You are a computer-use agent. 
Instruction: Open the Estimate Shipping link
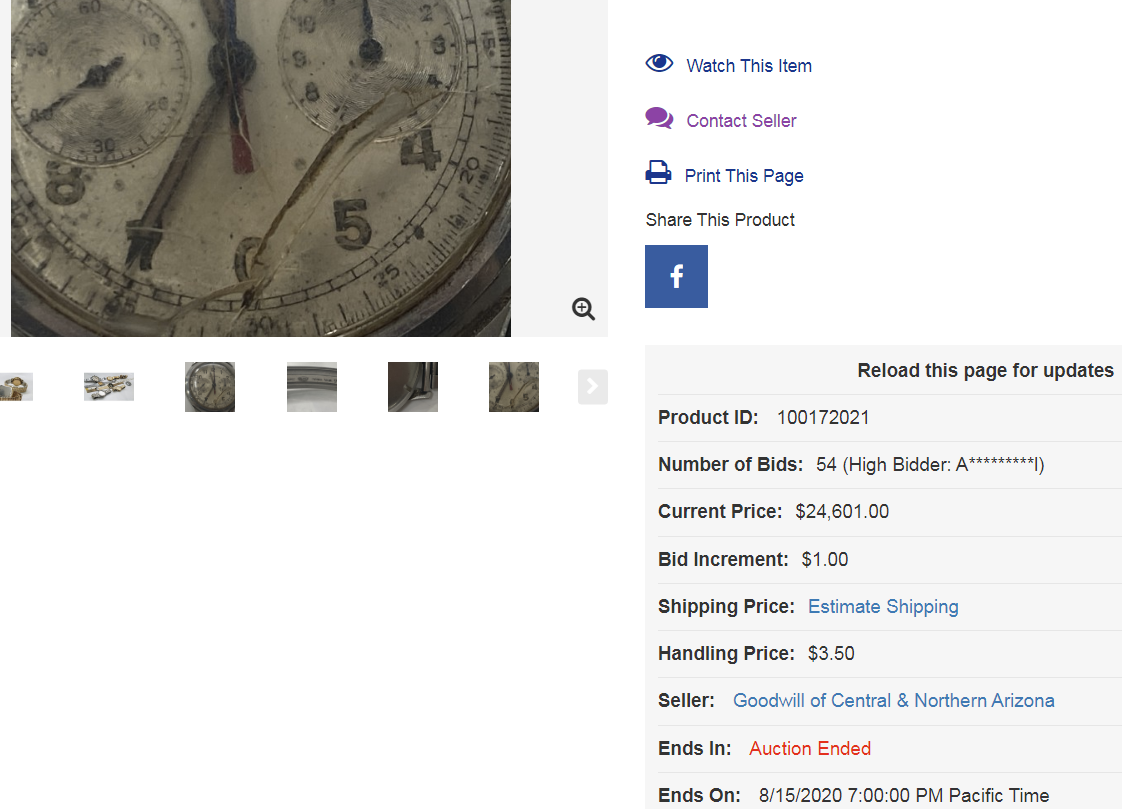[x=883, y=607]
